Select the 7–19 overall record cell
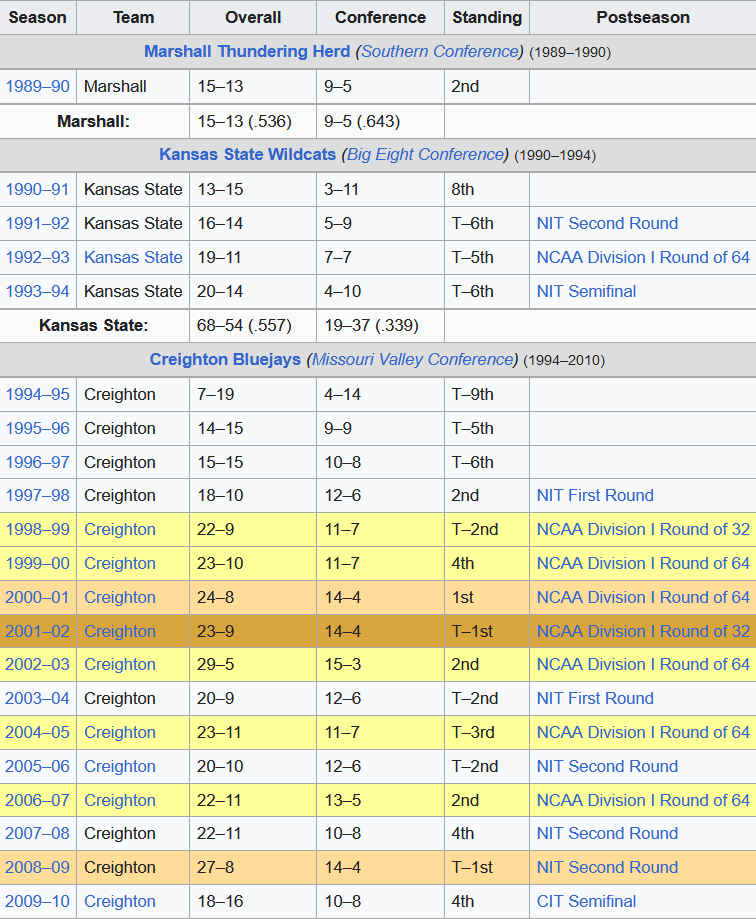 point(253,395)
